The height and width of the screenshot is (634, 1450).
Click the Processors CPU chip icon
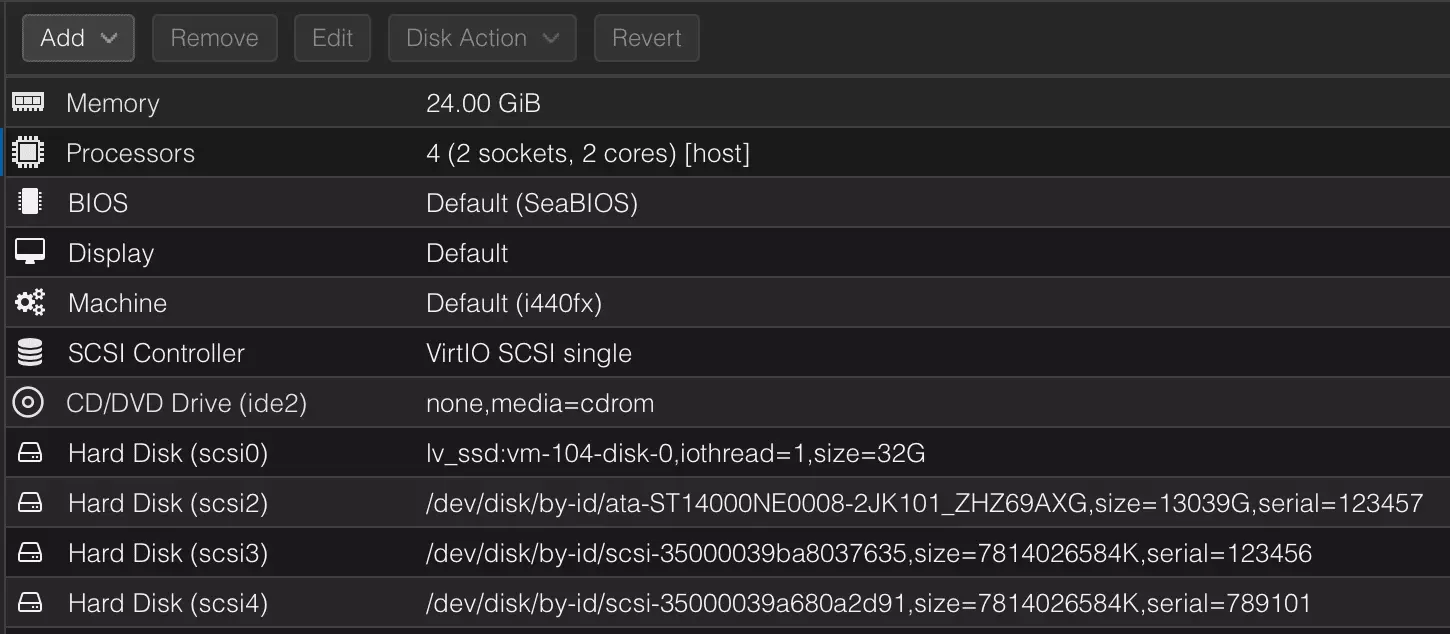pos(28,153)
